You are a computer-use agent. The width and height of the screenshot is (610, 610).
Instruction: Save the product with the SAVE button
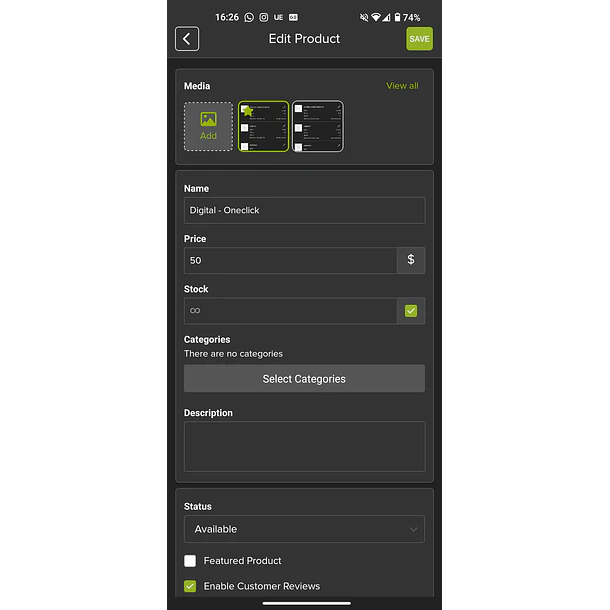(x=419, y=39)
